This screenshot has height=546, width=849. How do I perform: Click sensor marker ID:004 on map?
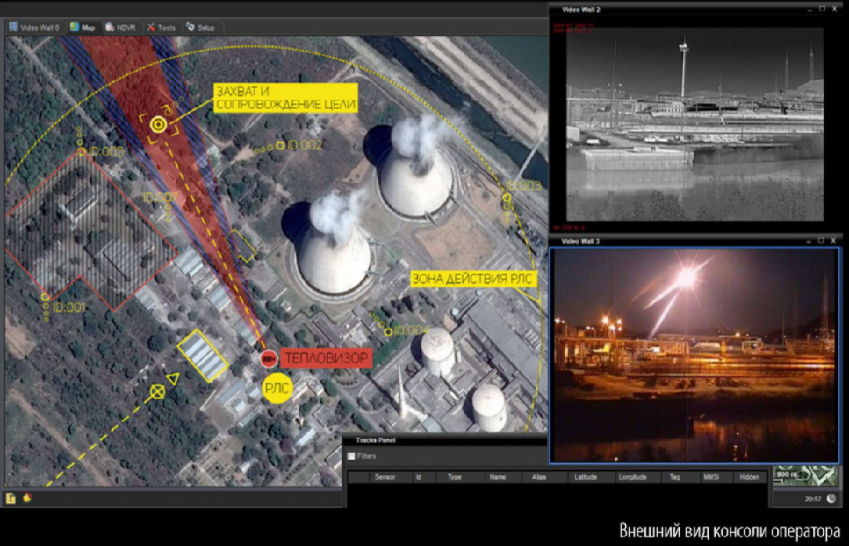380,329
